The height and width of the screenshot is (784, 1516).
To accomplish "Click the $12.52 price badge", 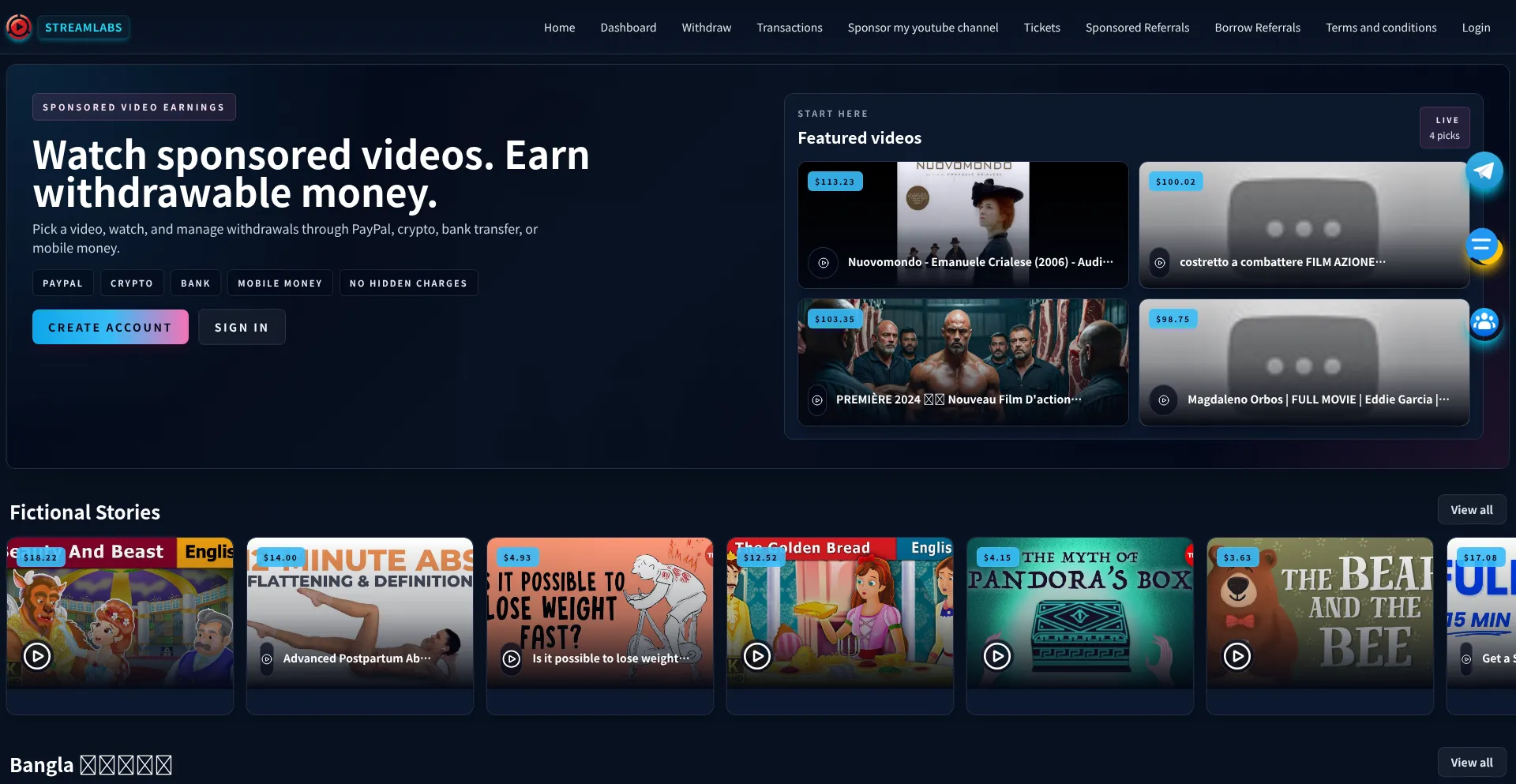I will [x=760, y=557].
